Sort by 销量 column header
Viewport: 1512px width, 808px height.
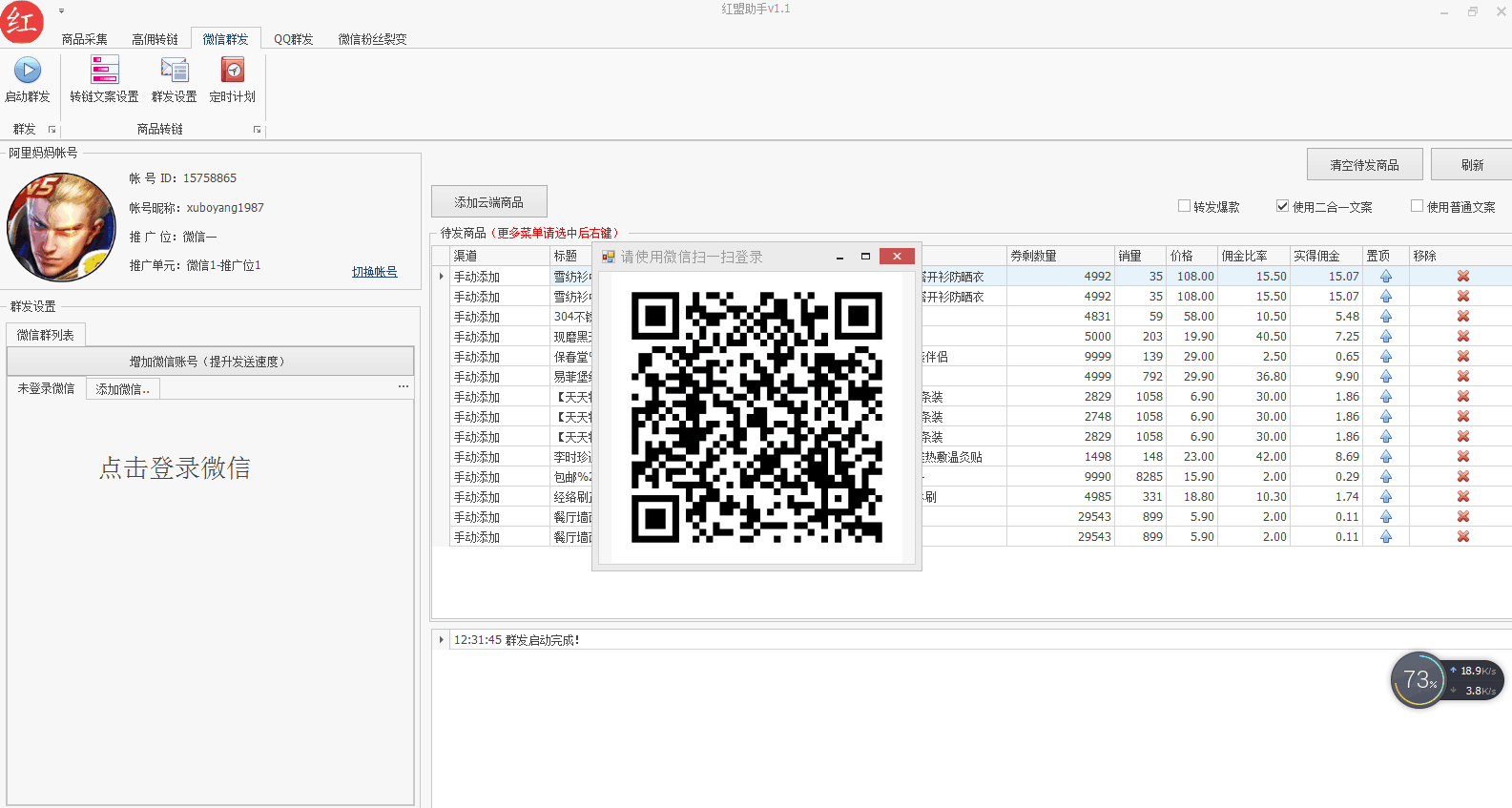pyautogui.click(x=1141, y=256)
